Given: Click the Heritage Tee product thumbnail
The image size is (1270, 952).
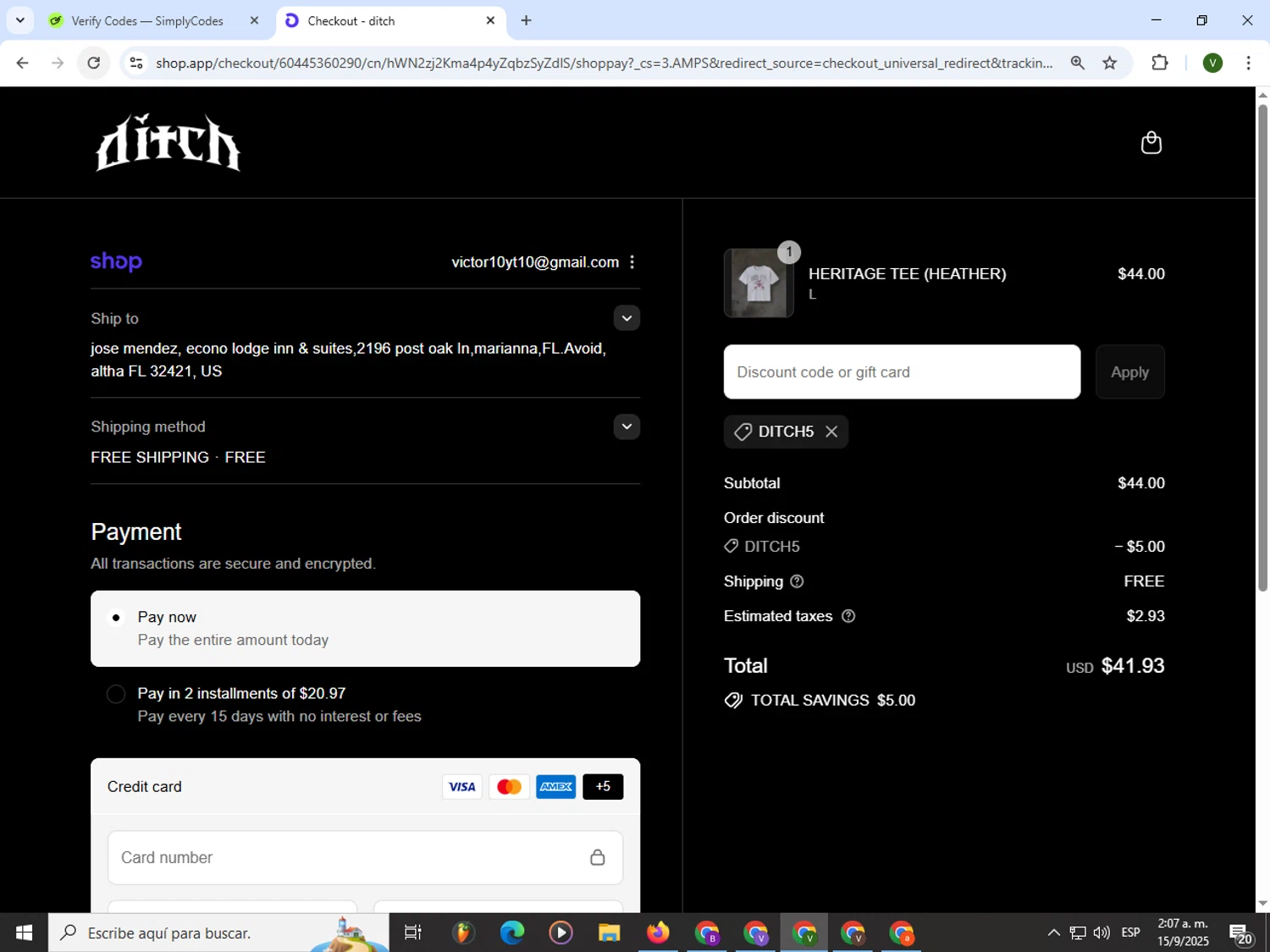Looking at the screenshot, I should (x=759, y=283).
